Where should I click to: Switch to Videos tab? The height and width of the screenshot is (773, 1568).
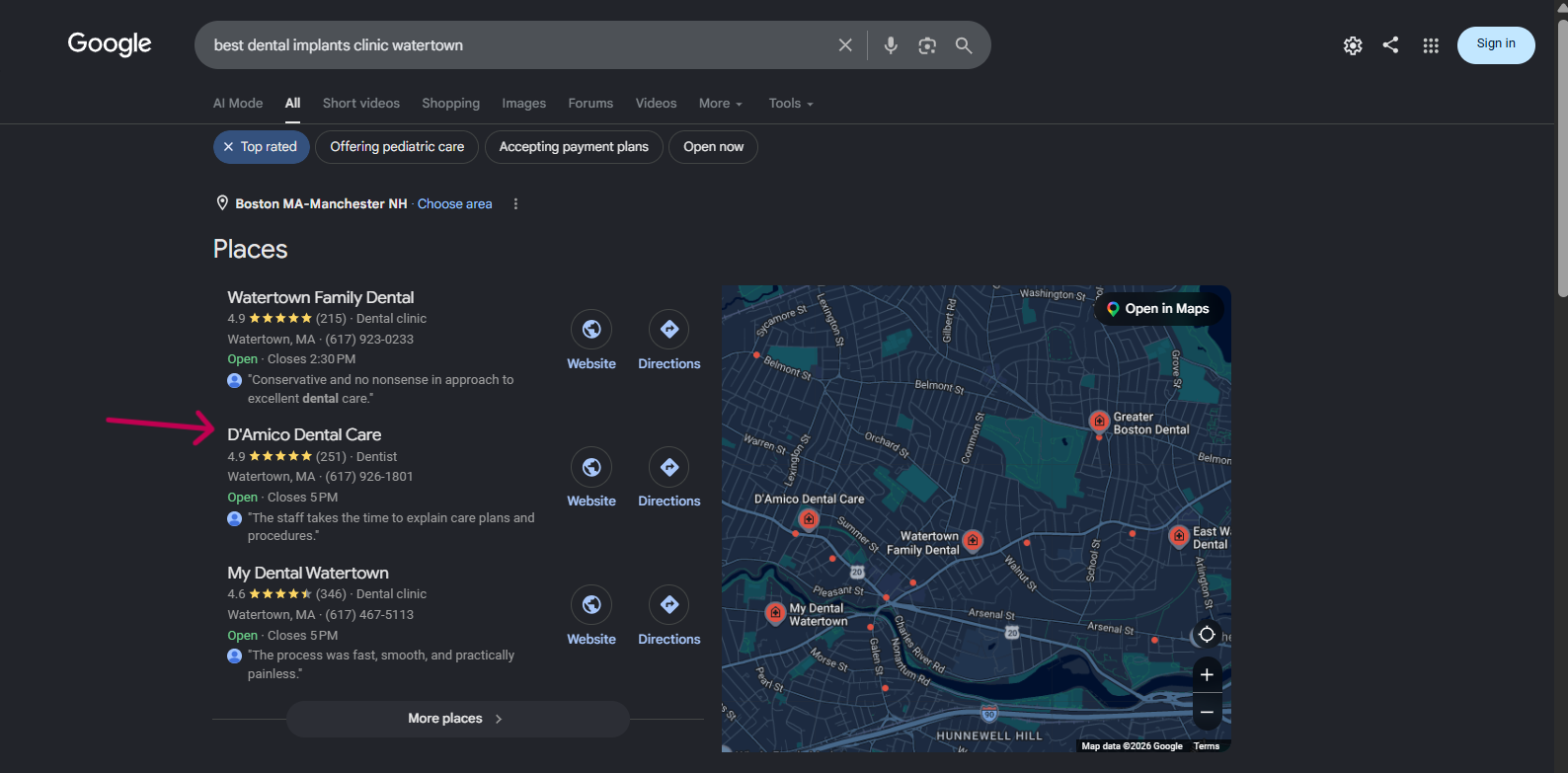656,104
